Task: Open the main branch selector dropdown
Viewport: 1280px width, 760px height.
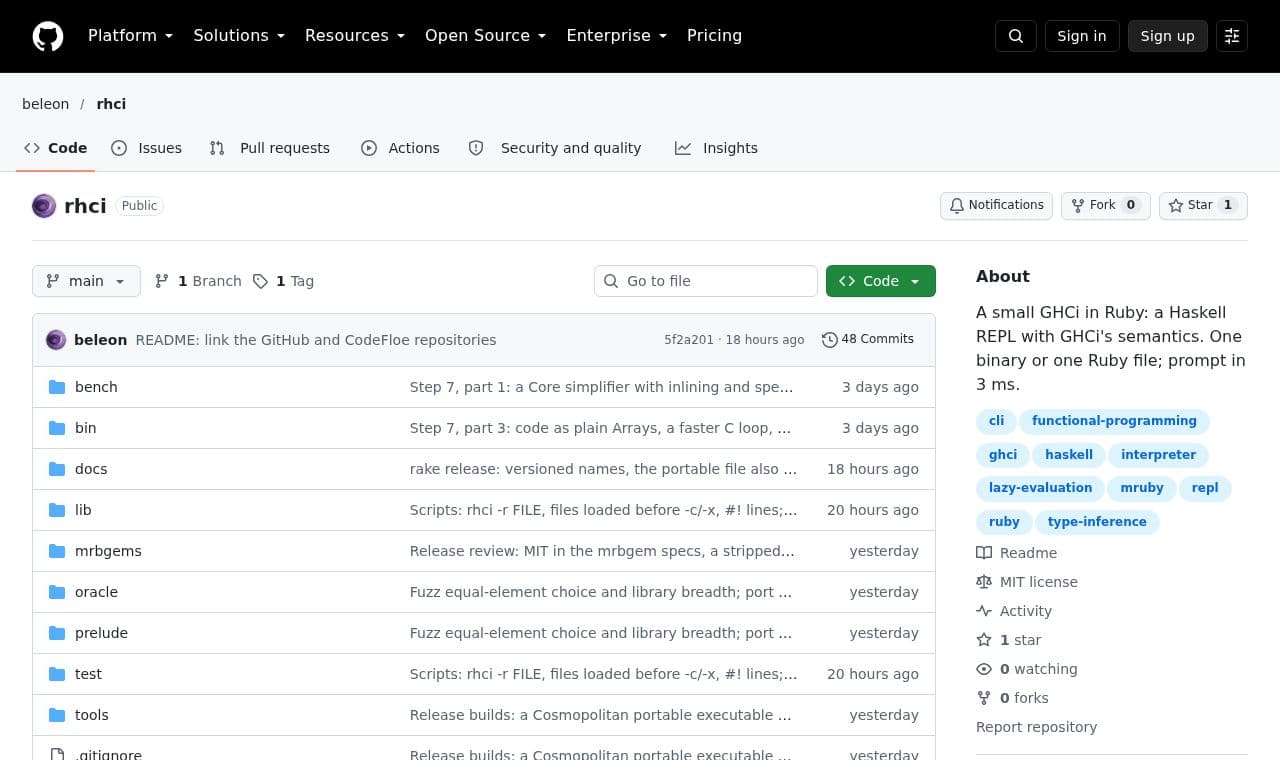Action: 86,281
